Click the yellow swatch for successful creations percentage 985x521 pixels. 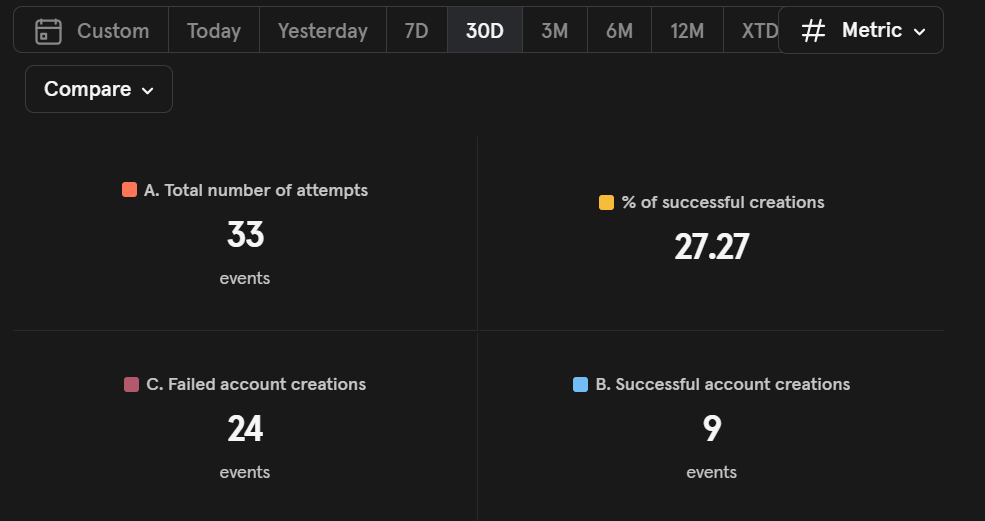[x=606, y=203]
